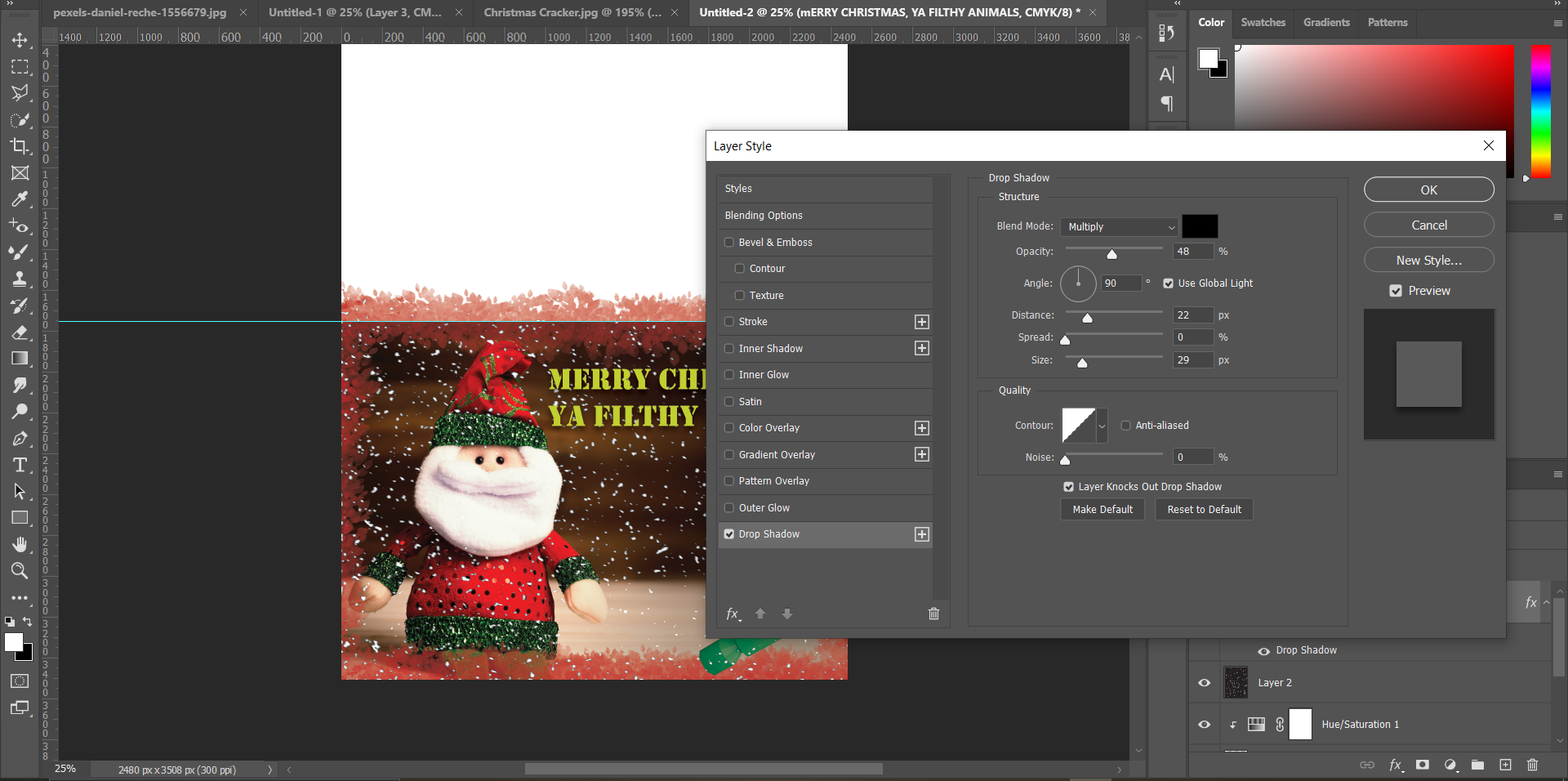Image resolution: width=1568 pixels, height=781 pixels.
Task: Select the Crop tool
Action: pos(20,147)
